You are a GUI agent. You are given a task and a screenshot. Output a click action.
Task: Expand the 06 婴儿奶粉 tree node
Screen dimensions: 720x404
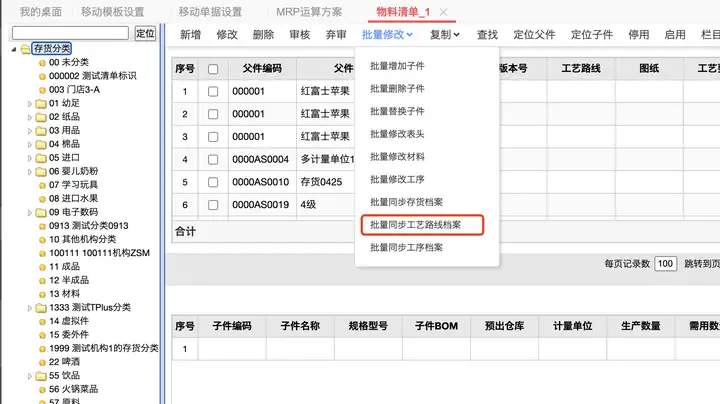coord(30,172)
